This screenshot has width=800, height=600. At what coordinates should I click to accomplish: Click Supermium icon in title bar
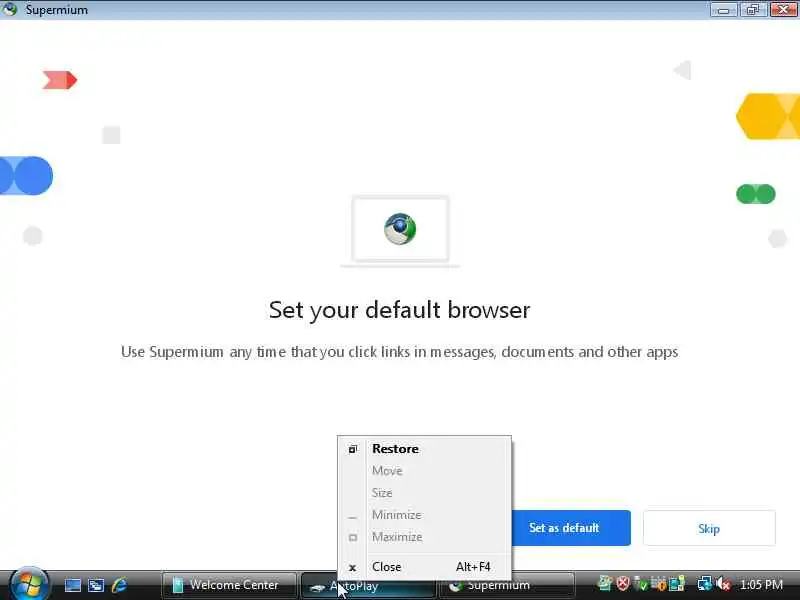pos(9,9)
